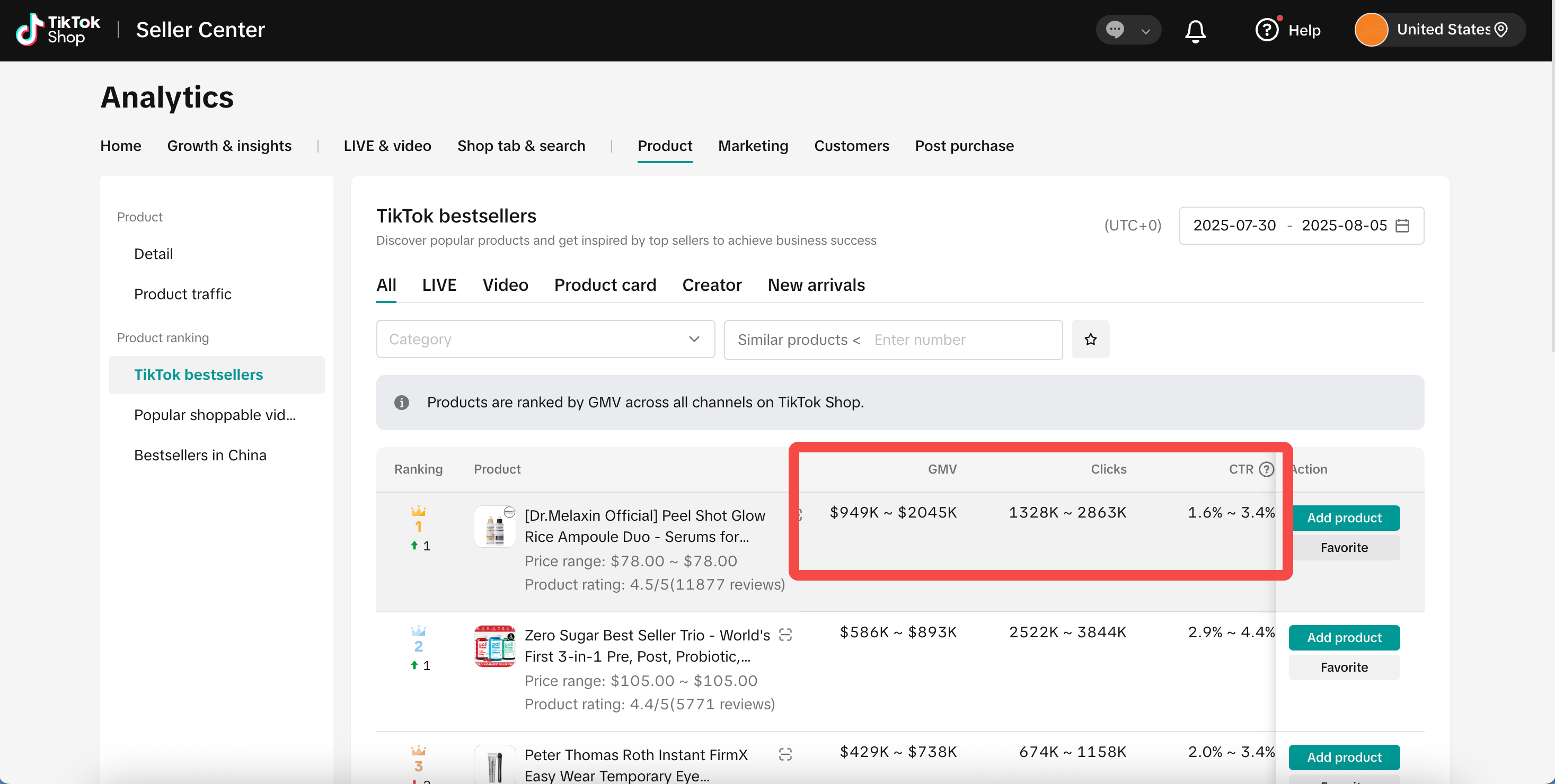Click similar-products icon beside Peter Thomas Roth

point(785,754)
